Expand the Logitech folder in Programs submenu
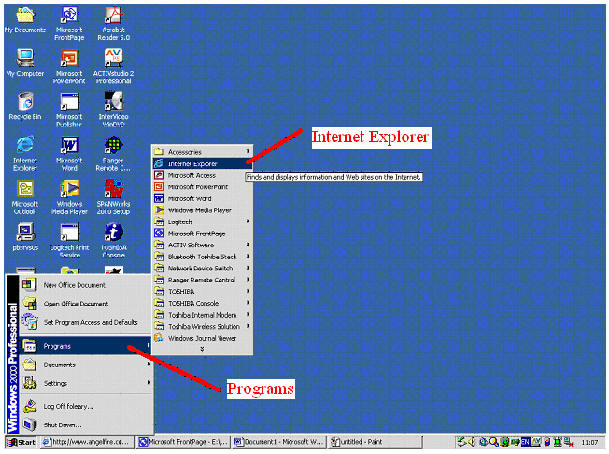The height and width of the screenshot is (454, 609). click(202, 222)
